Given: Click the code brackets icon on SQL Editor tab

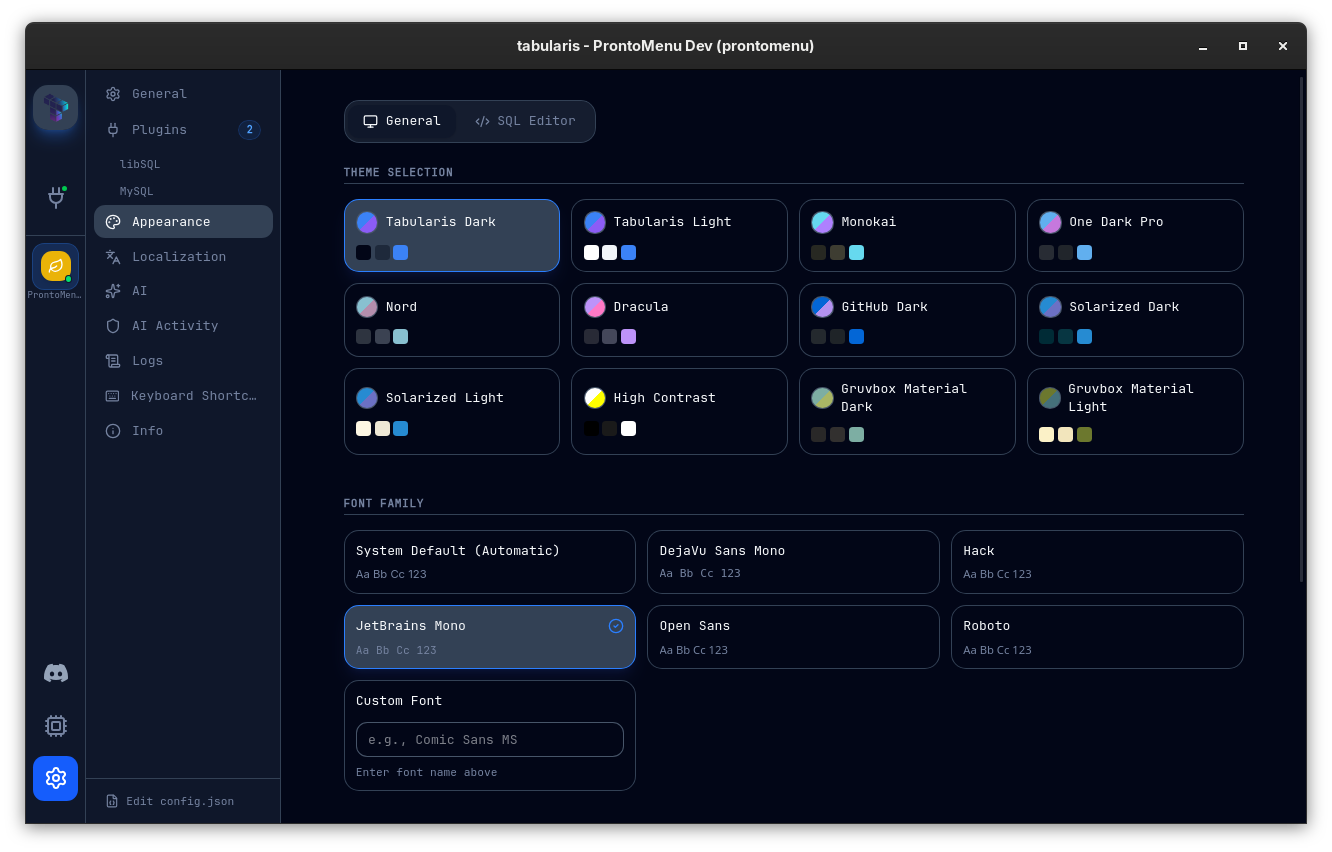Looking at the screenshot, I should coord(482,121).
